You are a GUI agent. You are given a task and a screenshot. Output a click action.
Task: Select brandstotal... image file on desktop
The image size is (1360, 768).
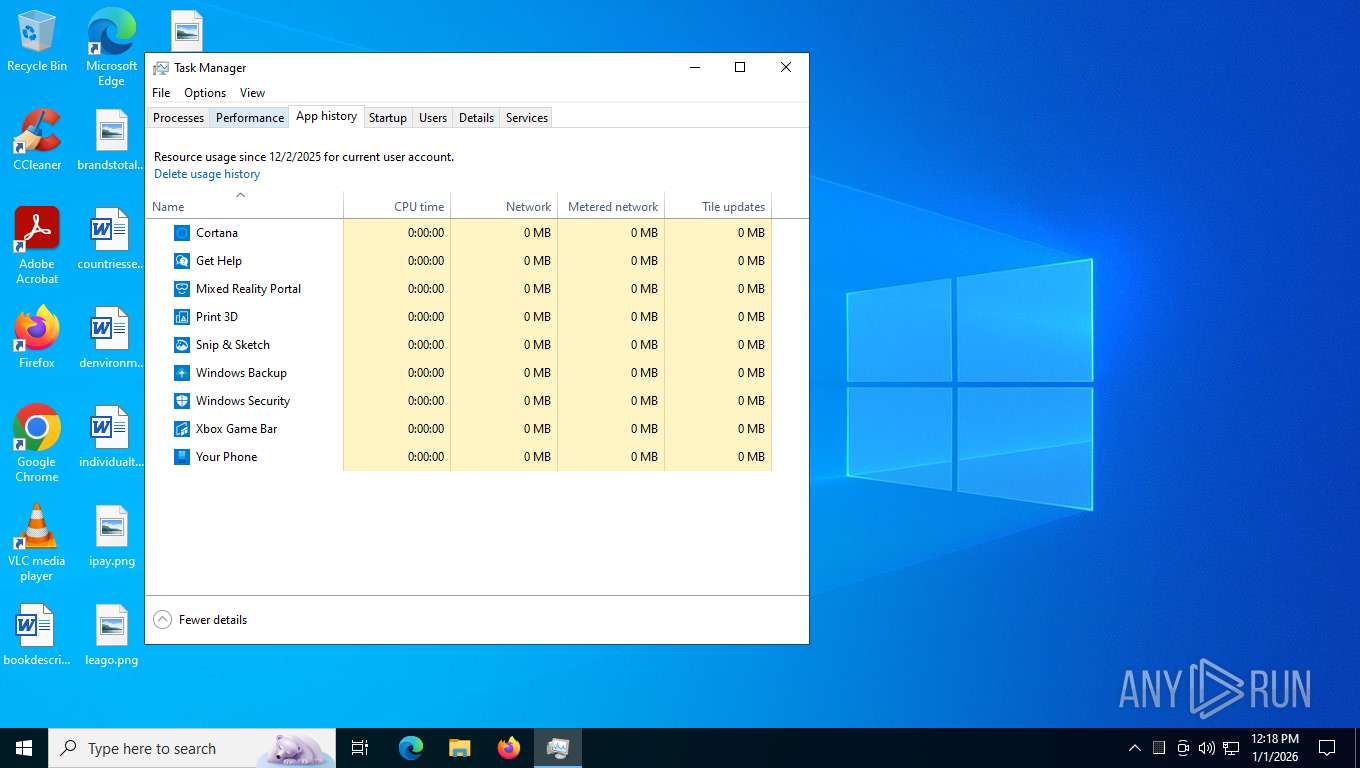111,140
